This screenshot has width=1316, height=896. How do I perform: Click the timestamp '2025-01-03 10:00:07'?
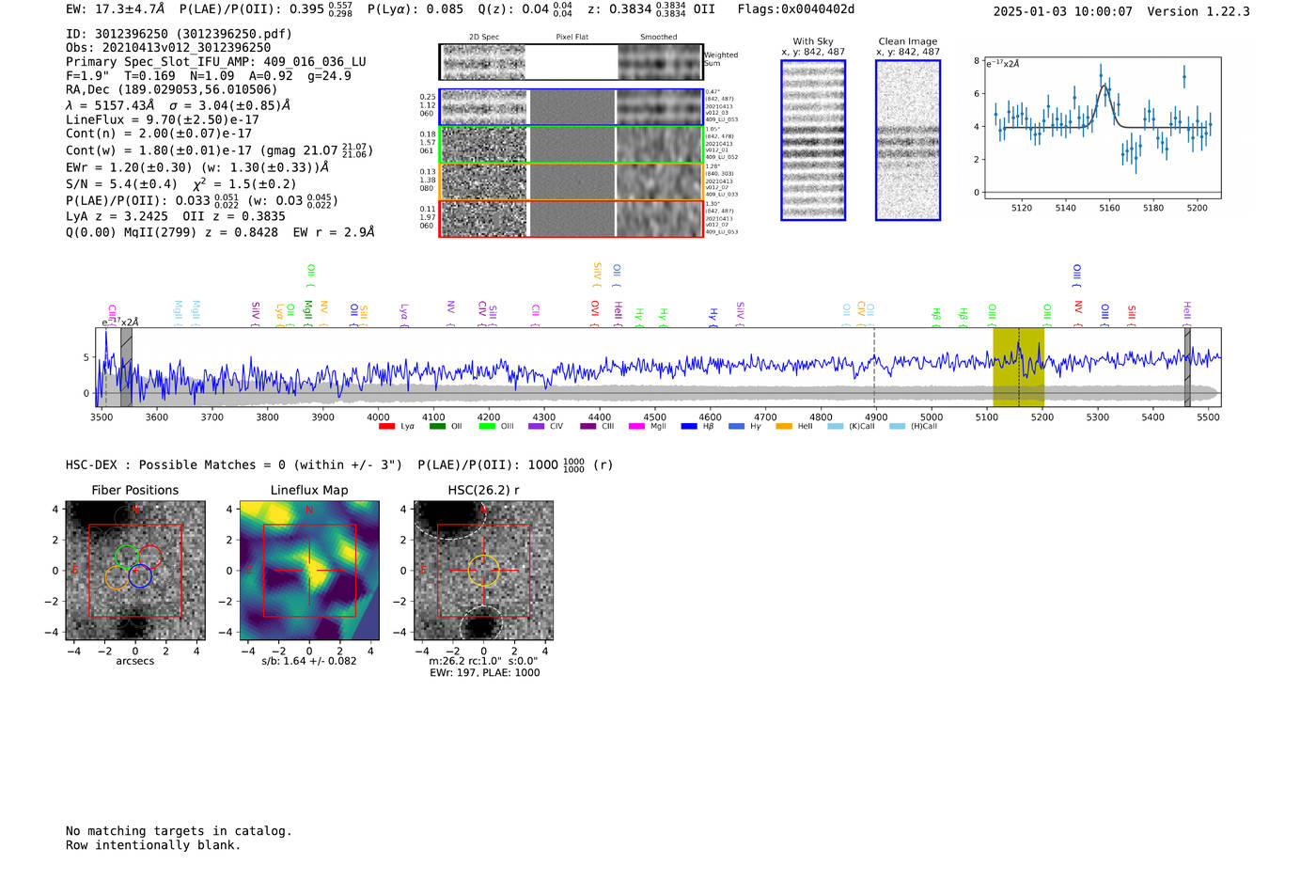[1063, 11]
